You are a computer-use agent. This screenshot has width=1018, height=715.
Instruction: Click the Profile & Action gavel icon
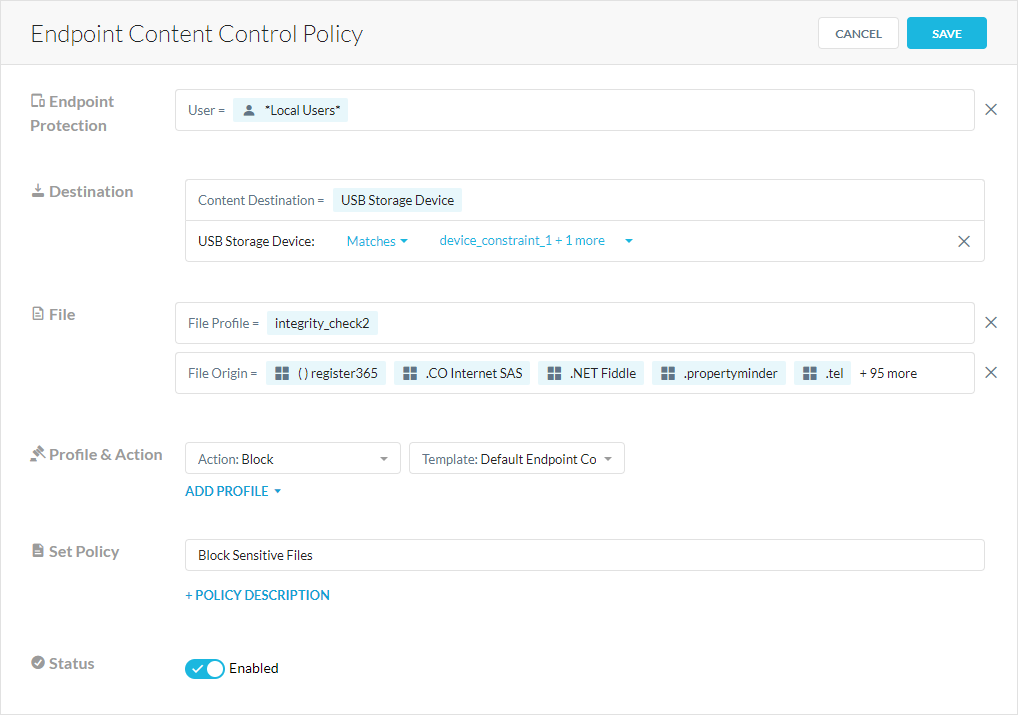pyautogui.click(x=38, y=453)
